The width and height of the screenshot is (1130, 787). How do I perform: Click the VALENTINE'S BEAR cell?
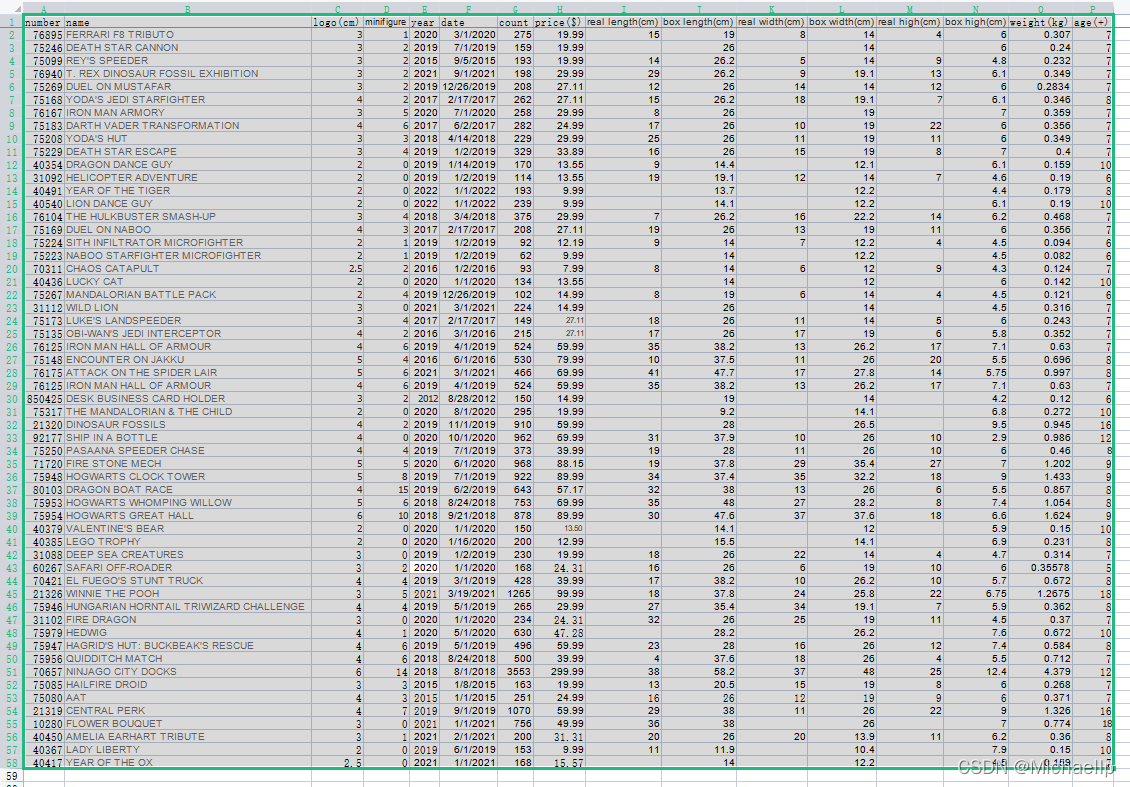point(187,528)
